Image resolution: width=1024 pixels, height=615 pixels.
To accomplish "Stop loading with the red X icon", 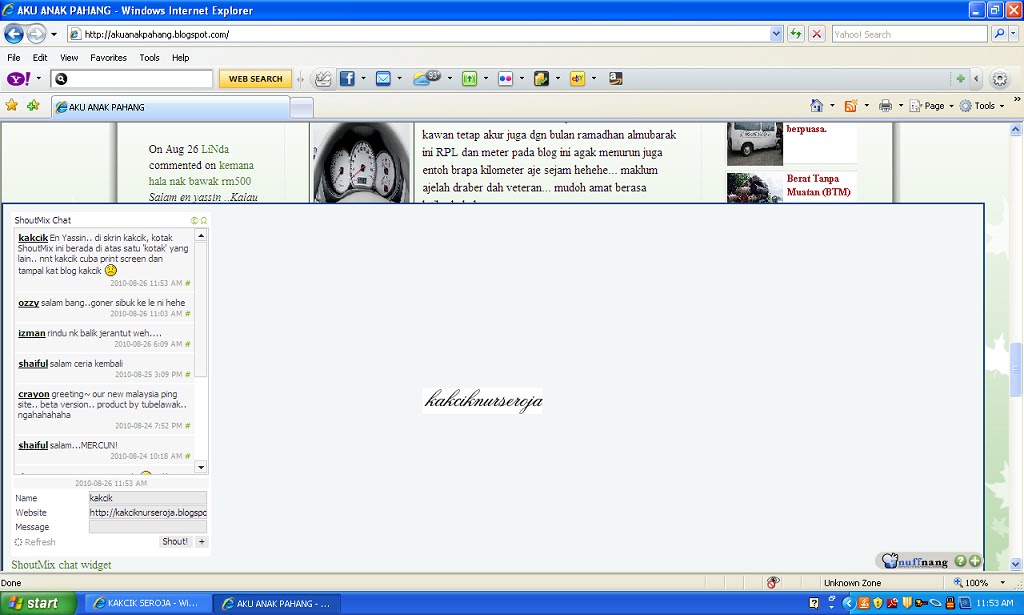I will click(816, 34).
